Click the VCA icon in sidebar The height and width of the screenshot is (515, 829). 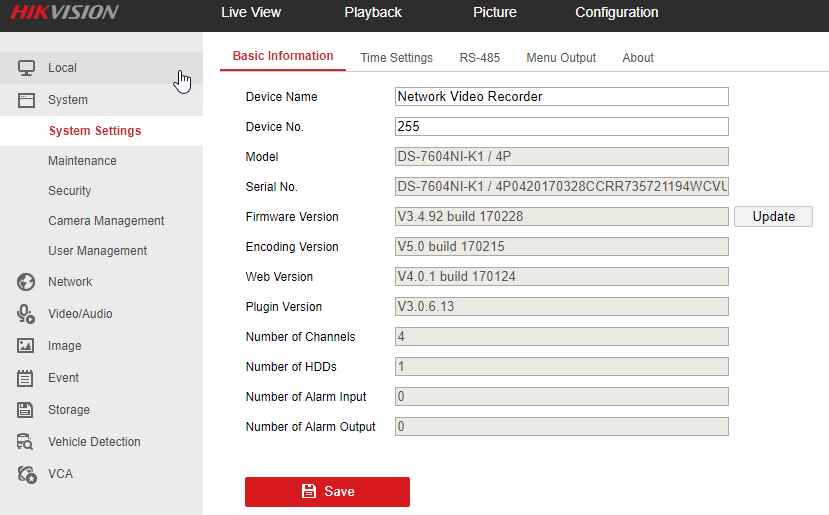[x=27, y=474]
